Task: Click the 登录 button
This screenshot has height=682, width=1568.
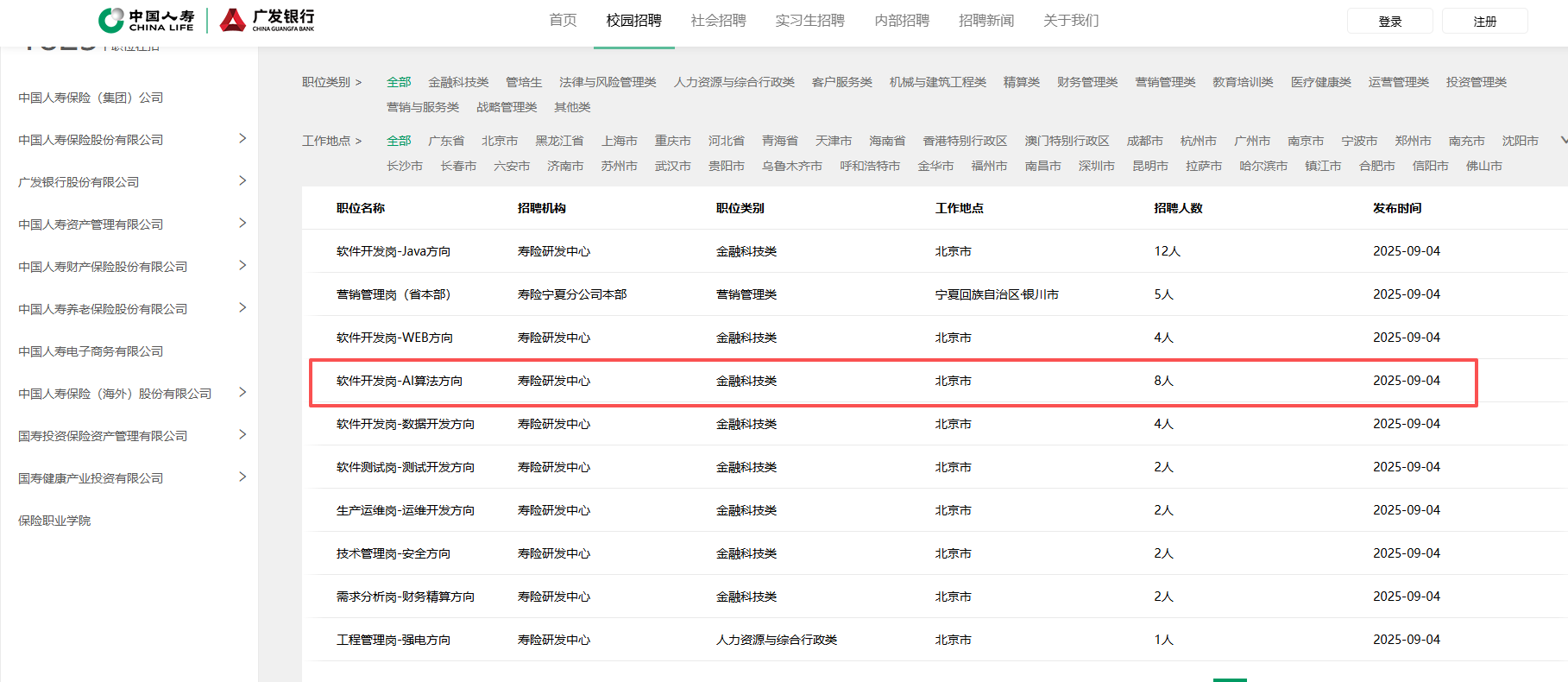Action: [x=1389, y=22]
